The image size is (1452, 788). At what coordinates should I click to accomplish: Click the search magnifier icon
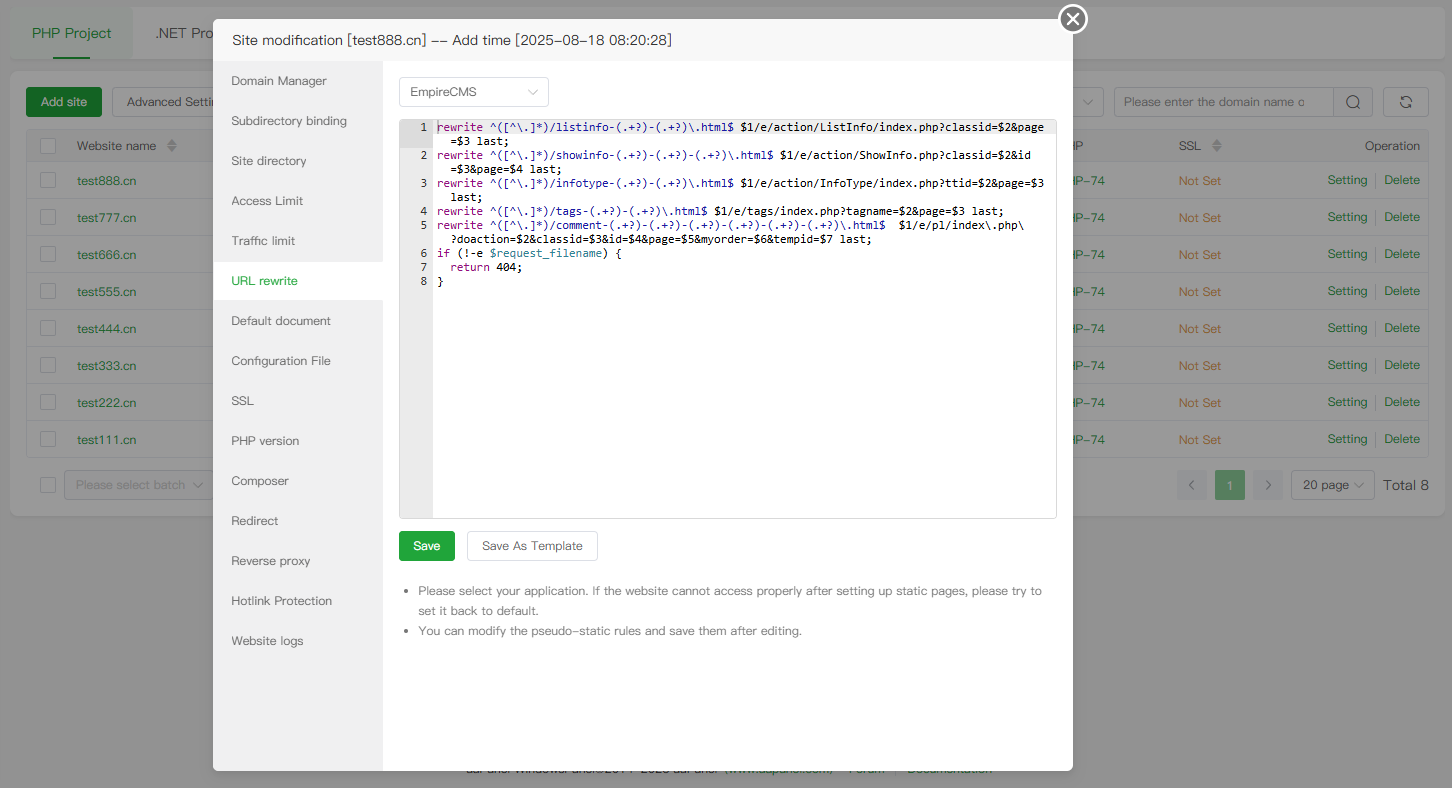click(1353, 102)
